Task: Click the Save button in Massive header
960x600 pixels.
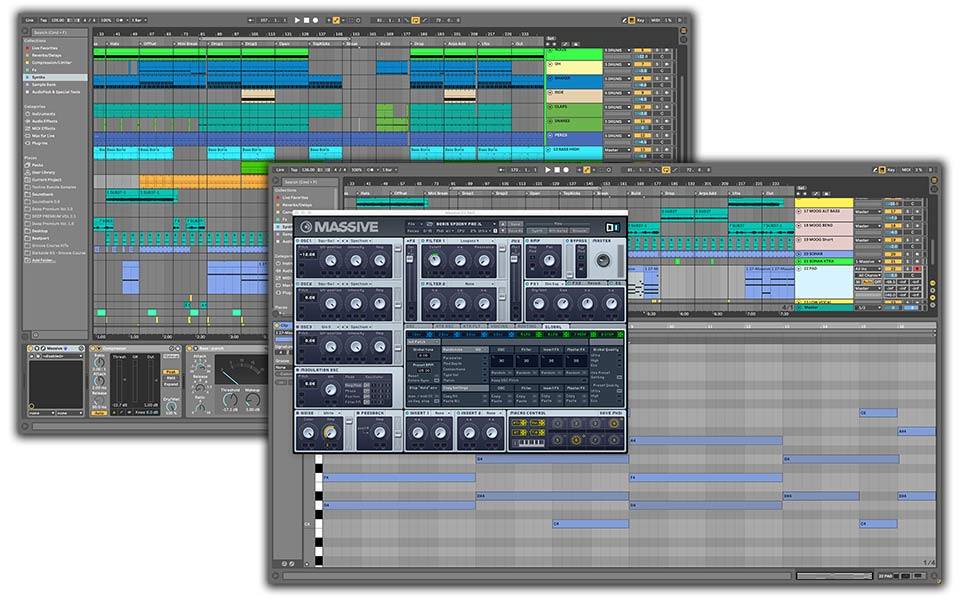Action: click(x=516, y=224)
